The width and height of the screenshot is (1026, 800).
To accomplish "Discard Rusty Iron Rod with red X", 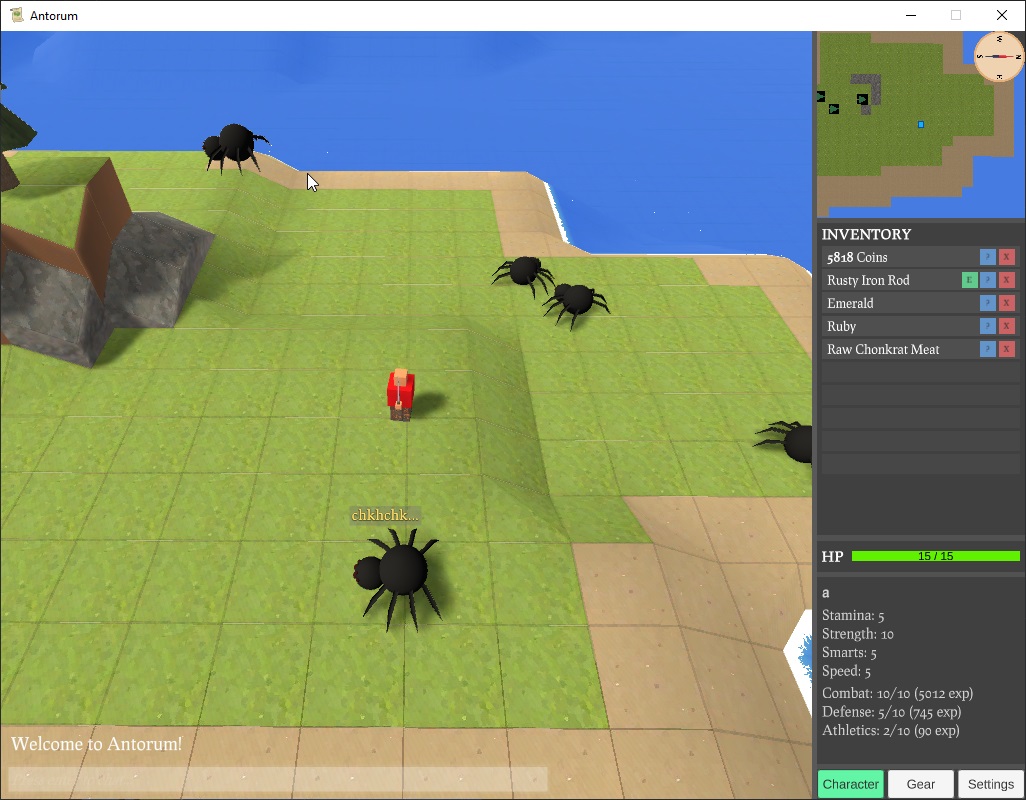I will click(x=1007, y=280).
